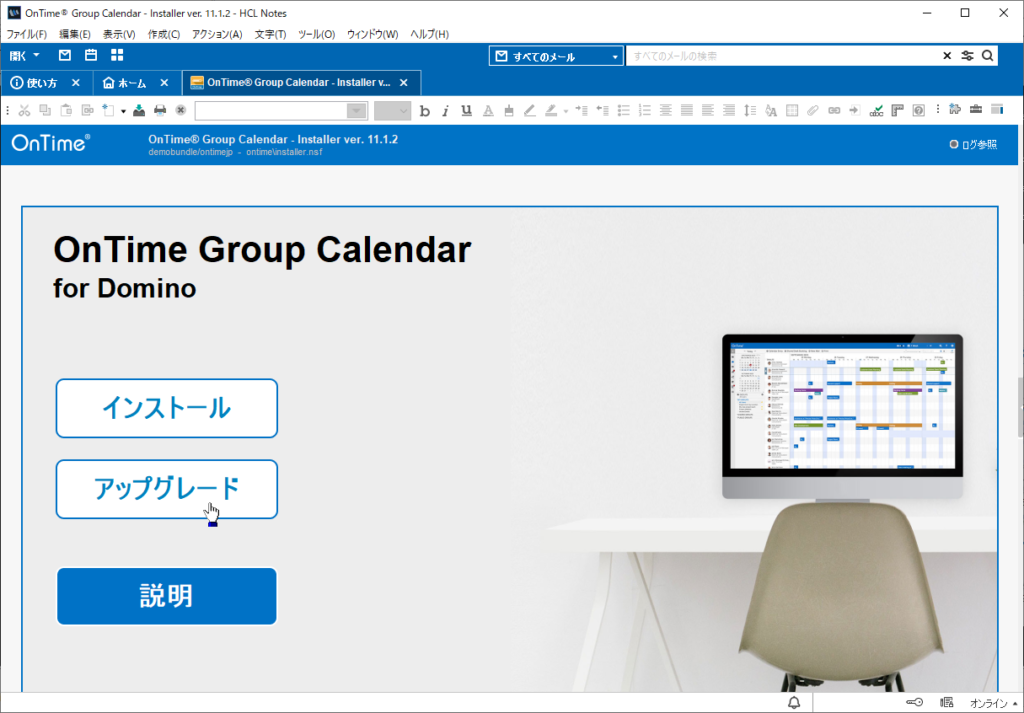The width and height of the screenshot is (1024, 713).
Task: Expand the highlighter color dropdown arrow
Action: [566, 111]
